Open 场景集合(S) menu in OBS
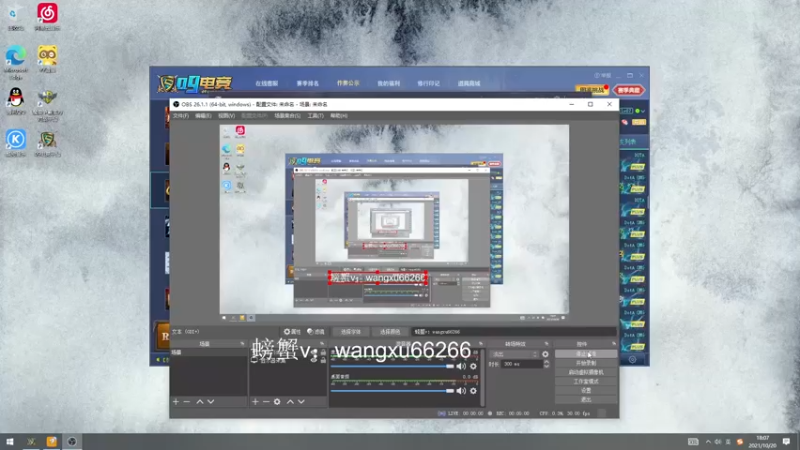This screenshot has height=450, width=800. (287, 116)
